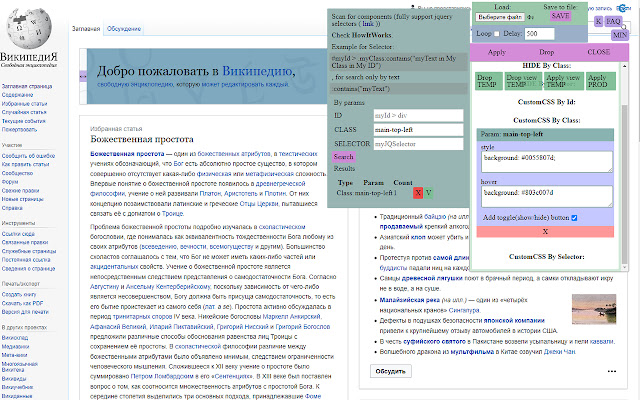Toggle 'Add toggle(show/hide) button' checkbox
This screenshot has width=640, height=400.
(x=574, y=218)
